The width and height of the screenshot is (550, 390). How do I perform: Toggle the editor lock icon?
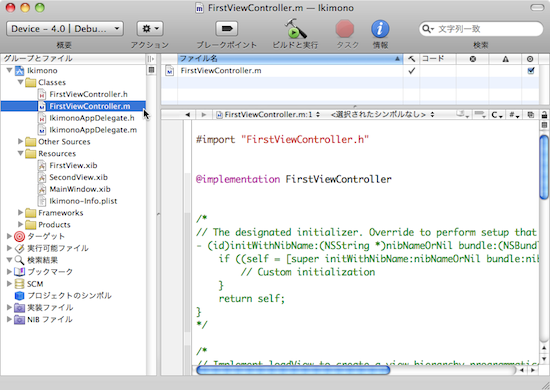(544, 115)
